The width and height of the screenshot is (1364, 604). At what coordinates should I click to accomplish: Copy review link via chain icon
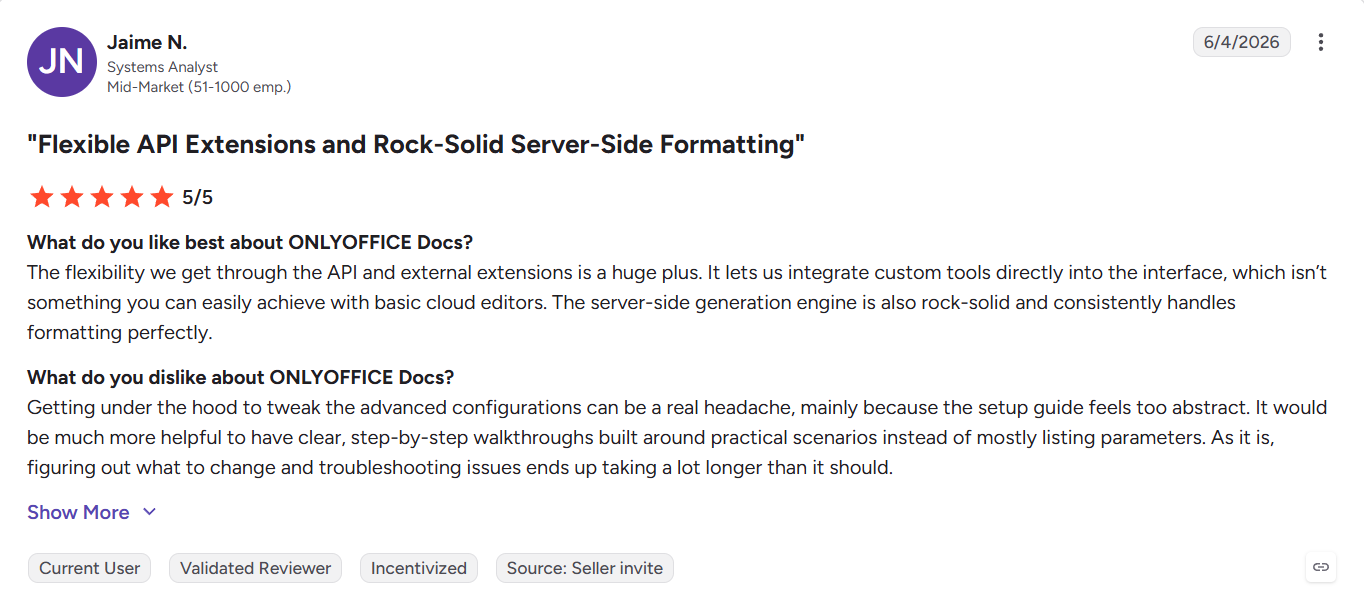(x=1321, y=567)
